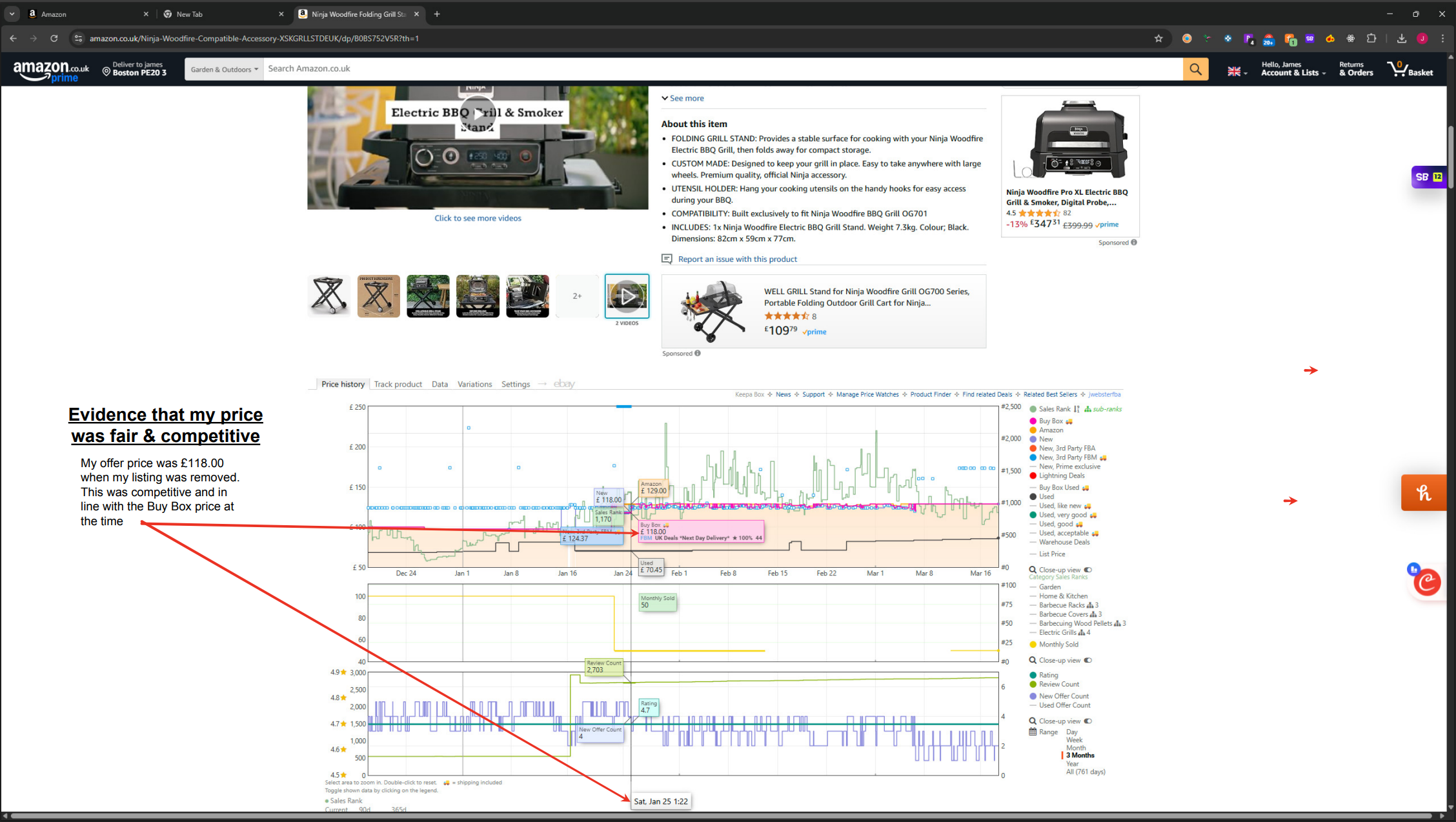Click the Amazon search magnifier button
The width and height of the screenshot is (1456, 822).
(1195, 69)
